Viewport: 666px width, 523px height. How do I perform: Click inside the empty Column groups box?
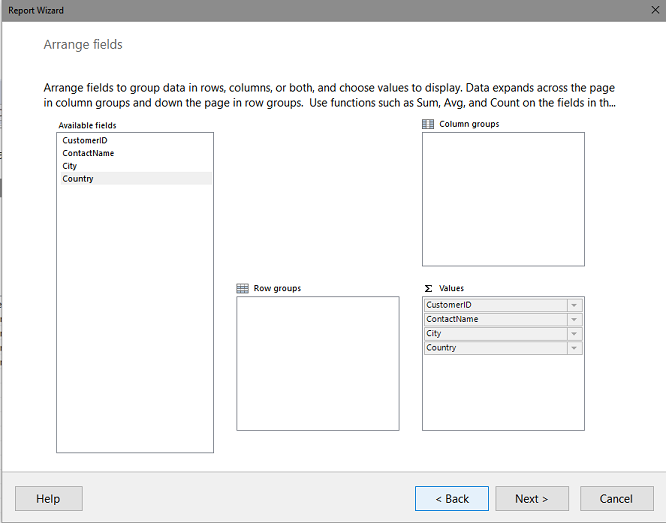[503, 199]
